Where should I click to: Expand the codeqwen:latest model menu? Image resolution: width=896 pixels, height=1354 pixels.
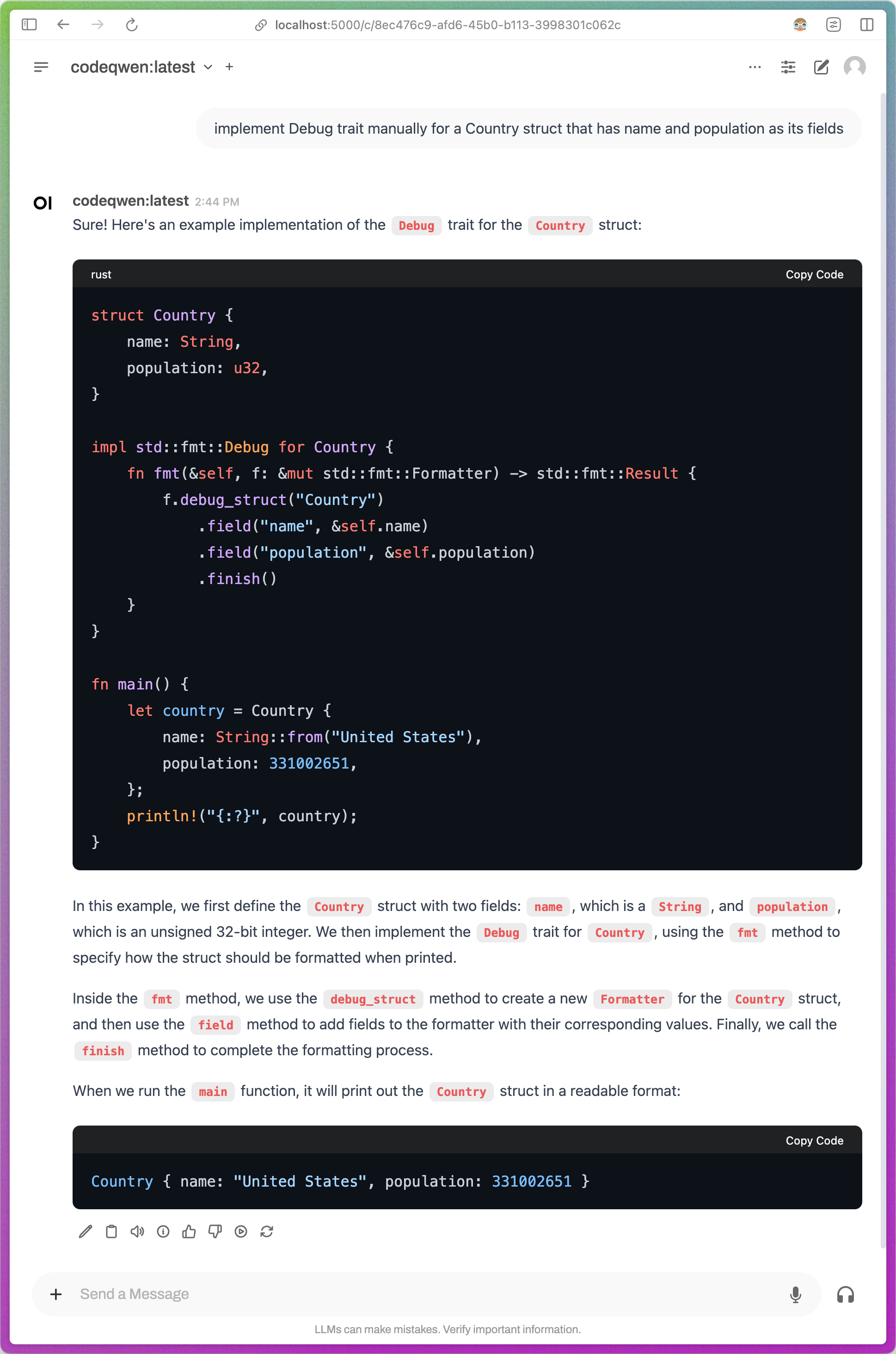208,67
